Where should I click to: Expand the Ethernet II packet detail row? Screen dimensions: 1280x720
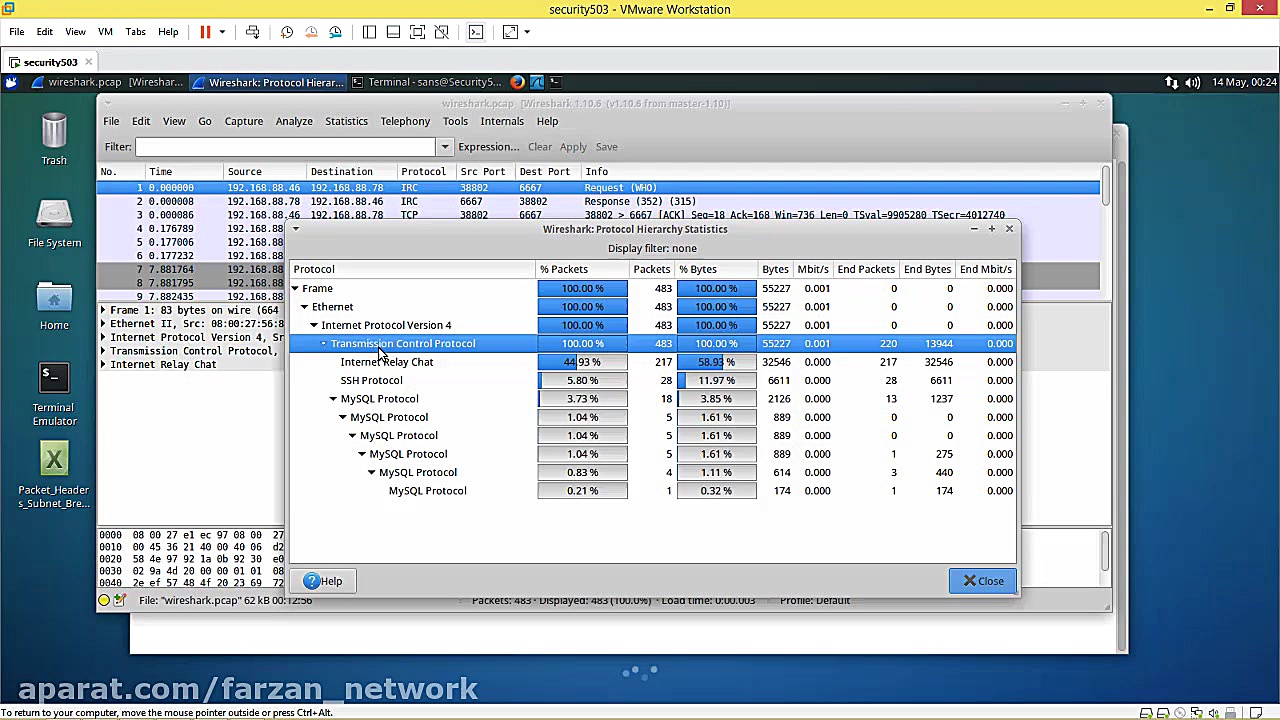click(103, 324)
